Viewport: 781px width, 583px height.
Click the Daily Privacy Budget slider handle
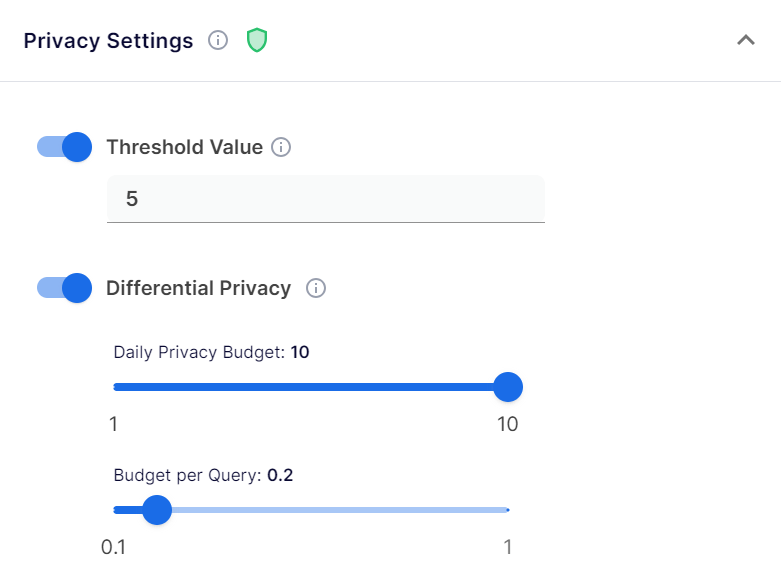click(x=508, y=387)
